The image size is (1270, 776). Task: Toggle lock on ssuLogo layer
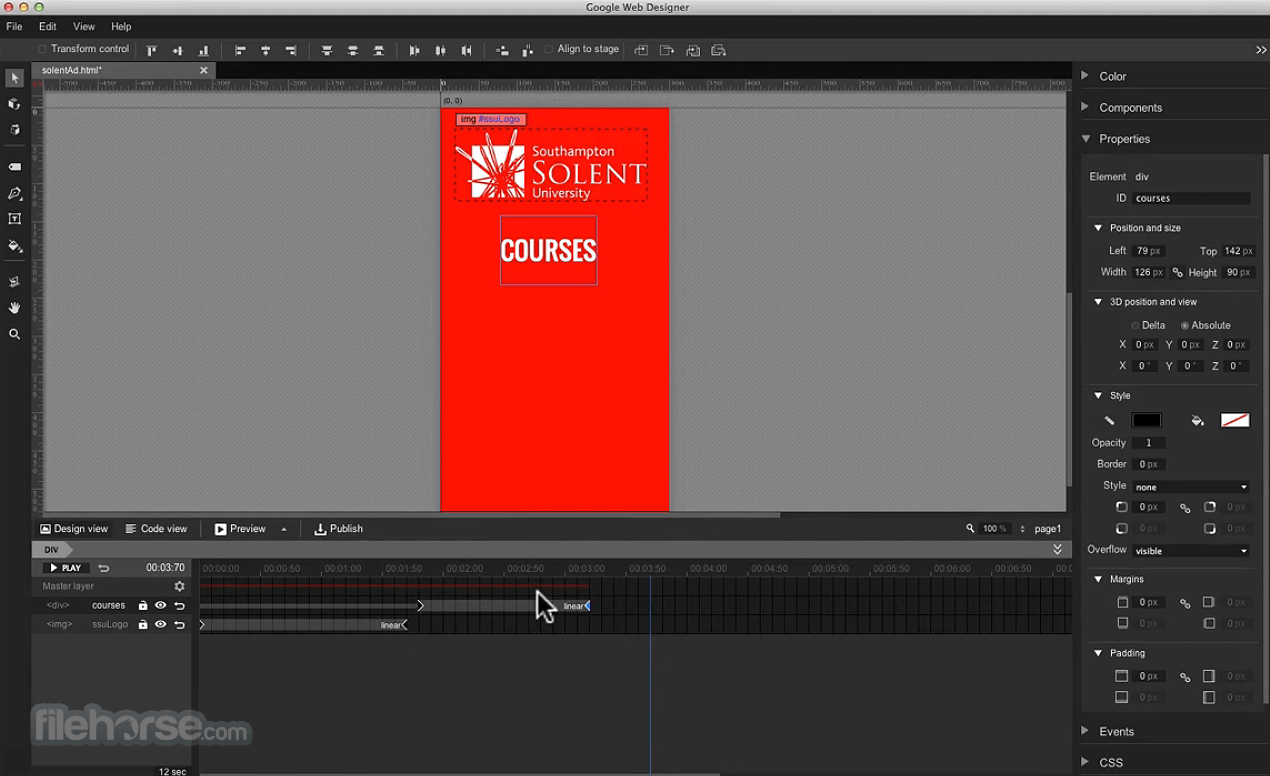pos(143,625)
